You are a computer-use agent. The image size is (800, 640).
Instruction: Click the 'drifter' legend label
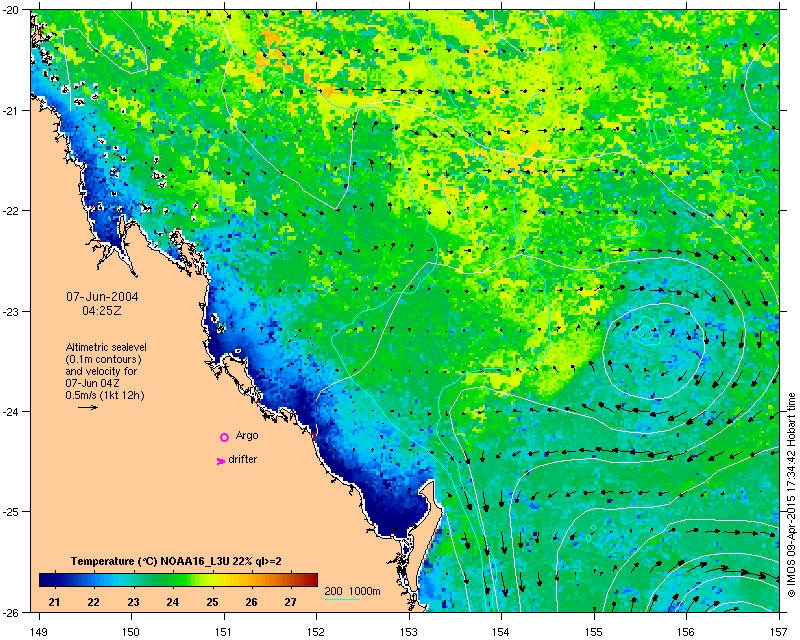point(243,459)
